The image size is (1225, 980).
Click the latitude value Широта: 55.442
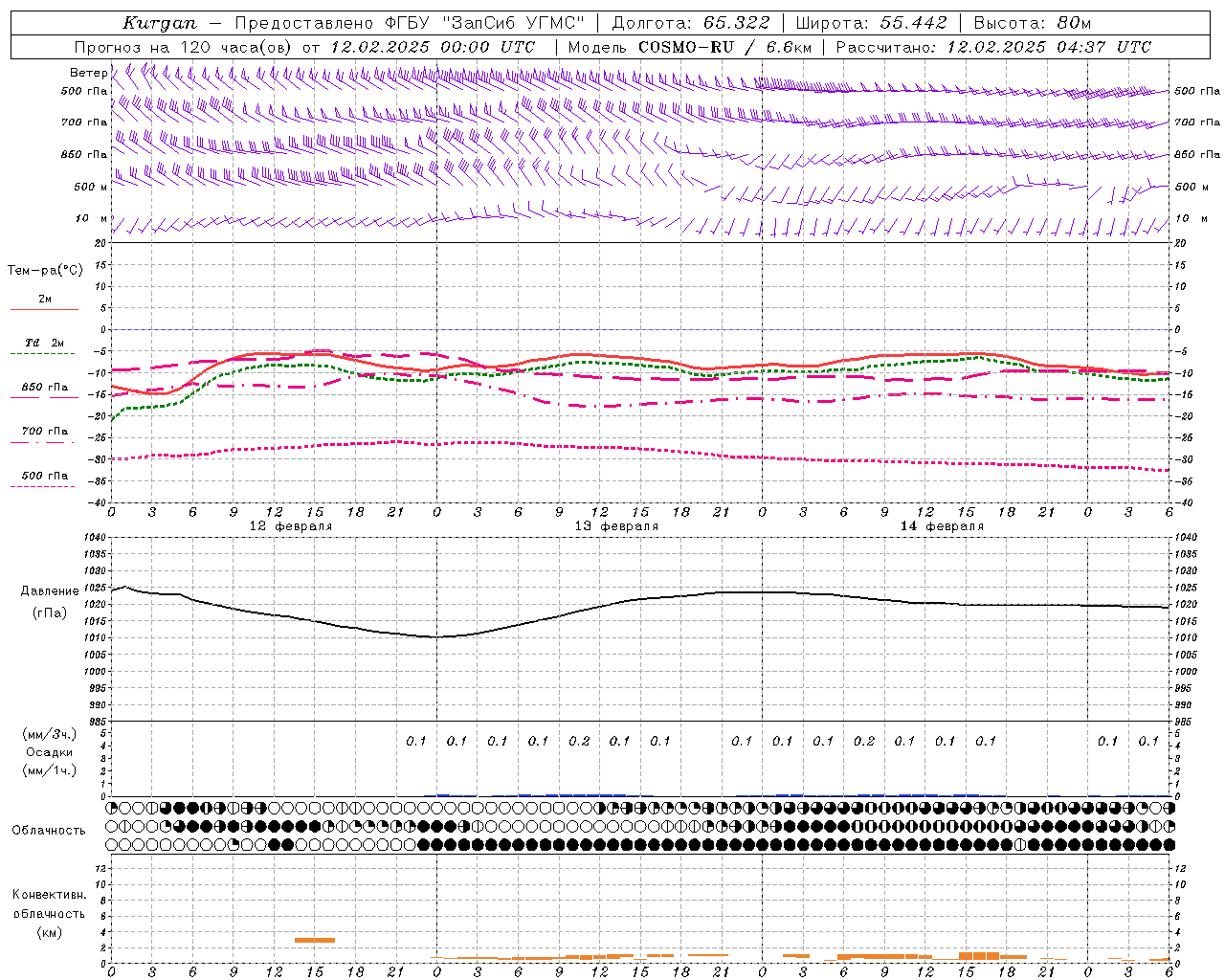871,23
